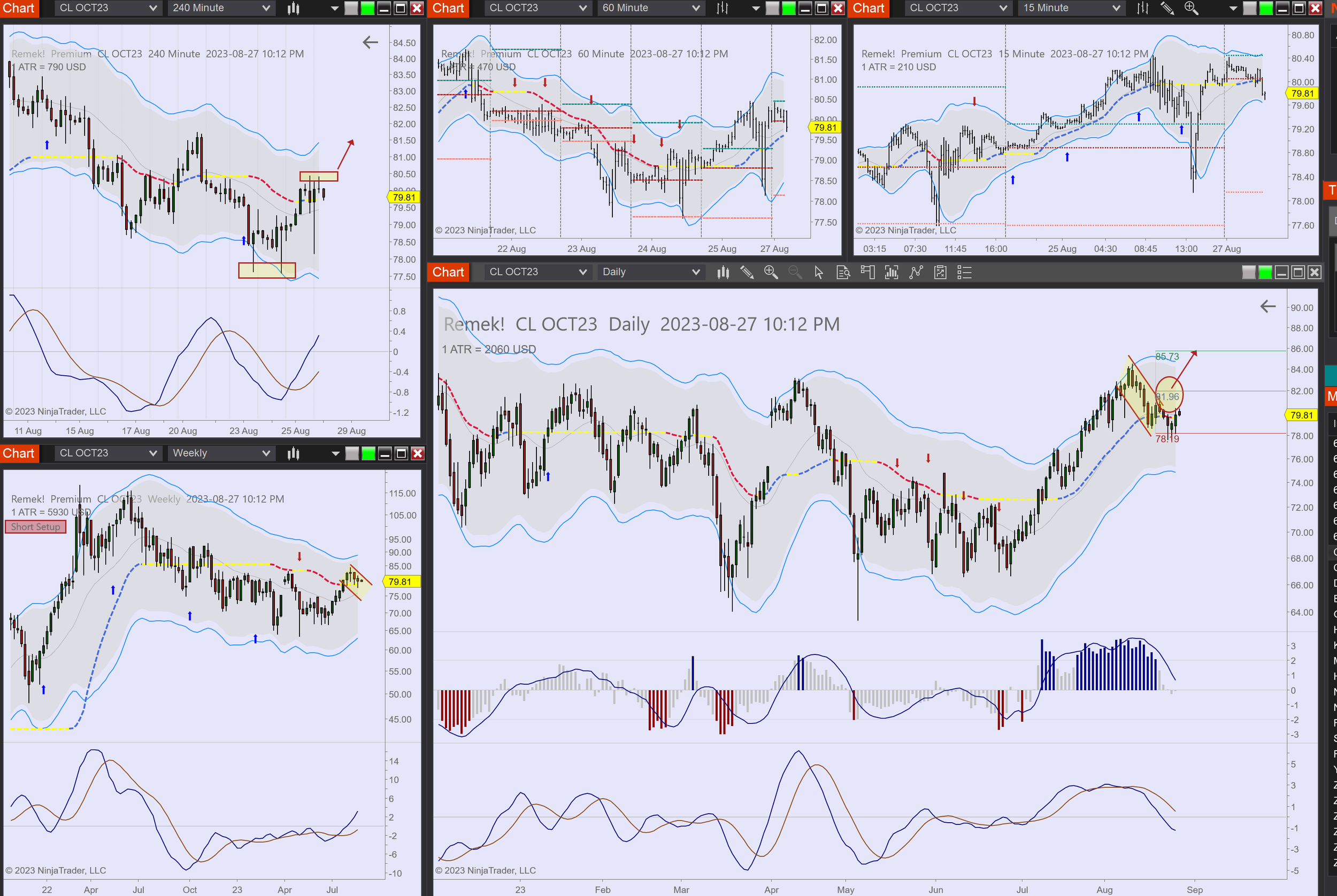Screen dimensions: 1337x896
Task: Click the 79.81 price marker on Daily axis
Action: click(x=1301, y=415)
